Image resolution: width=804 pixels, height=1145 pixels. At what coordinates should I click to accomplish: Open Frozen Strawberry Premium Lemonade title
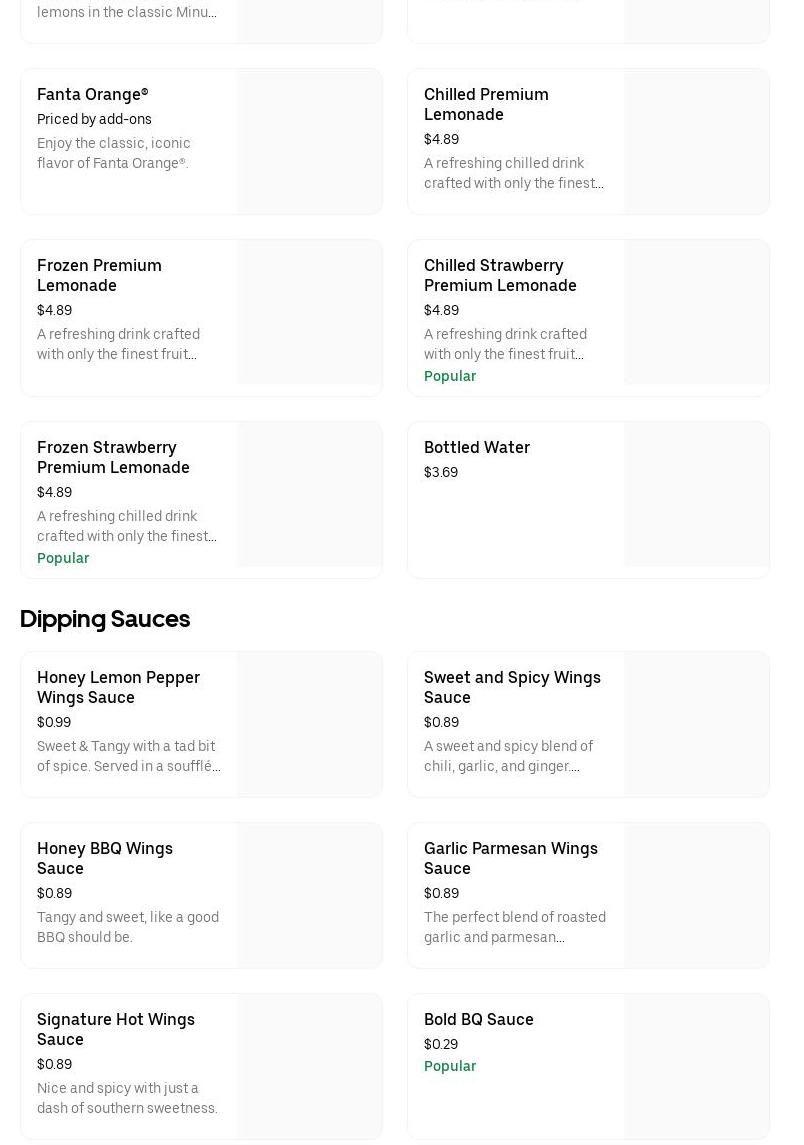click(113, 457)
